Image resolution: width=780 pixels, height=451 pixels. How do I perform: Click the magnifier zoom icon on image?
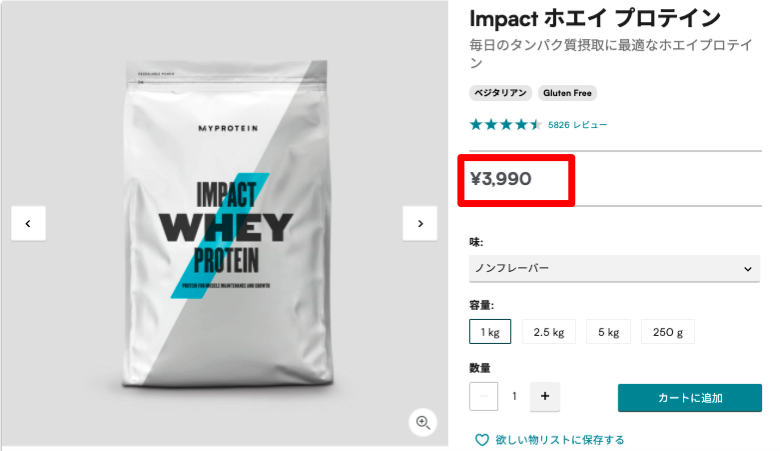(x=423, y=422)
